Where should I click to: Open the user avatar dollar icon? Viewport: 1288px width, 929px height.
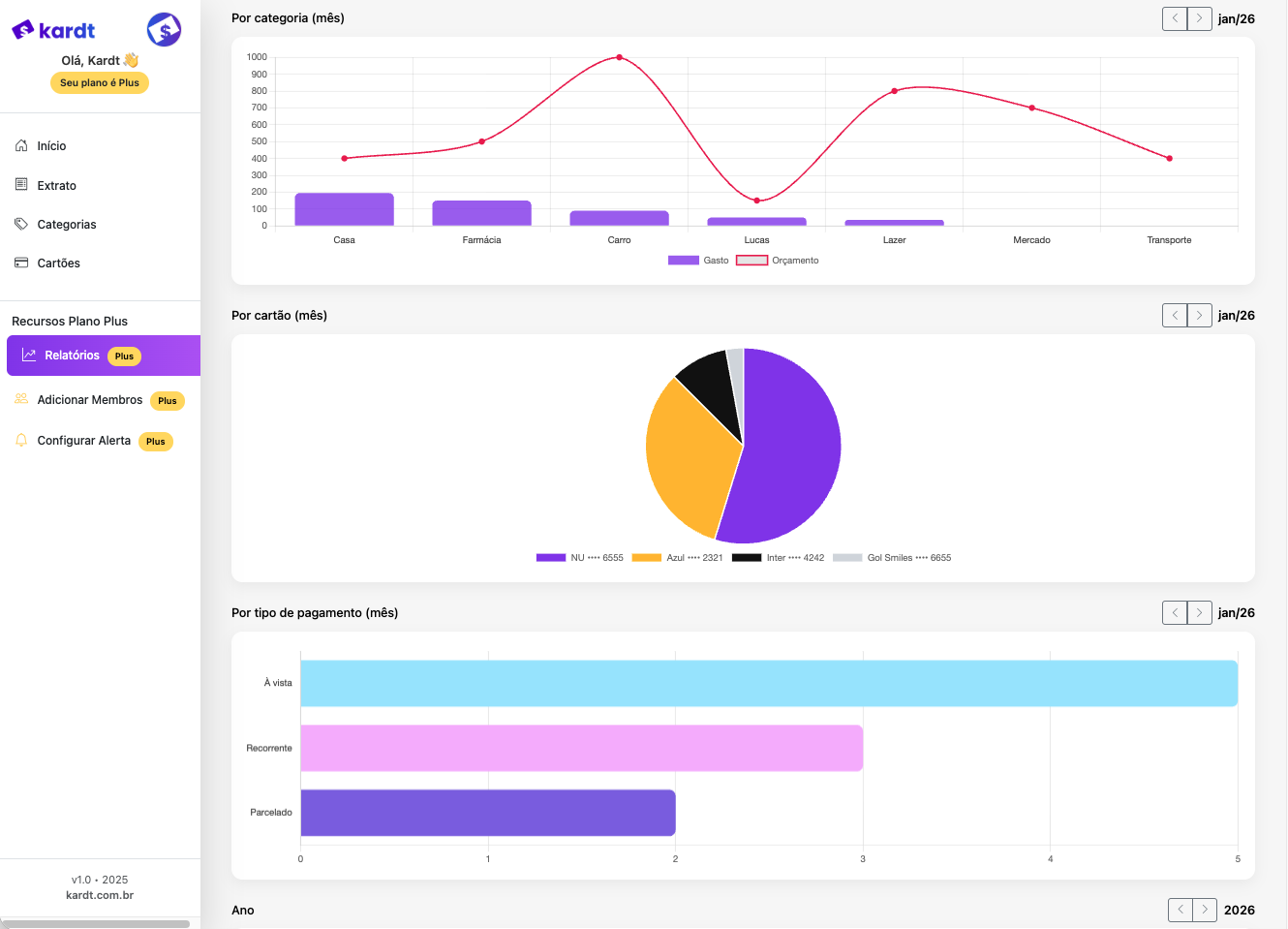(x=164, y=30)
